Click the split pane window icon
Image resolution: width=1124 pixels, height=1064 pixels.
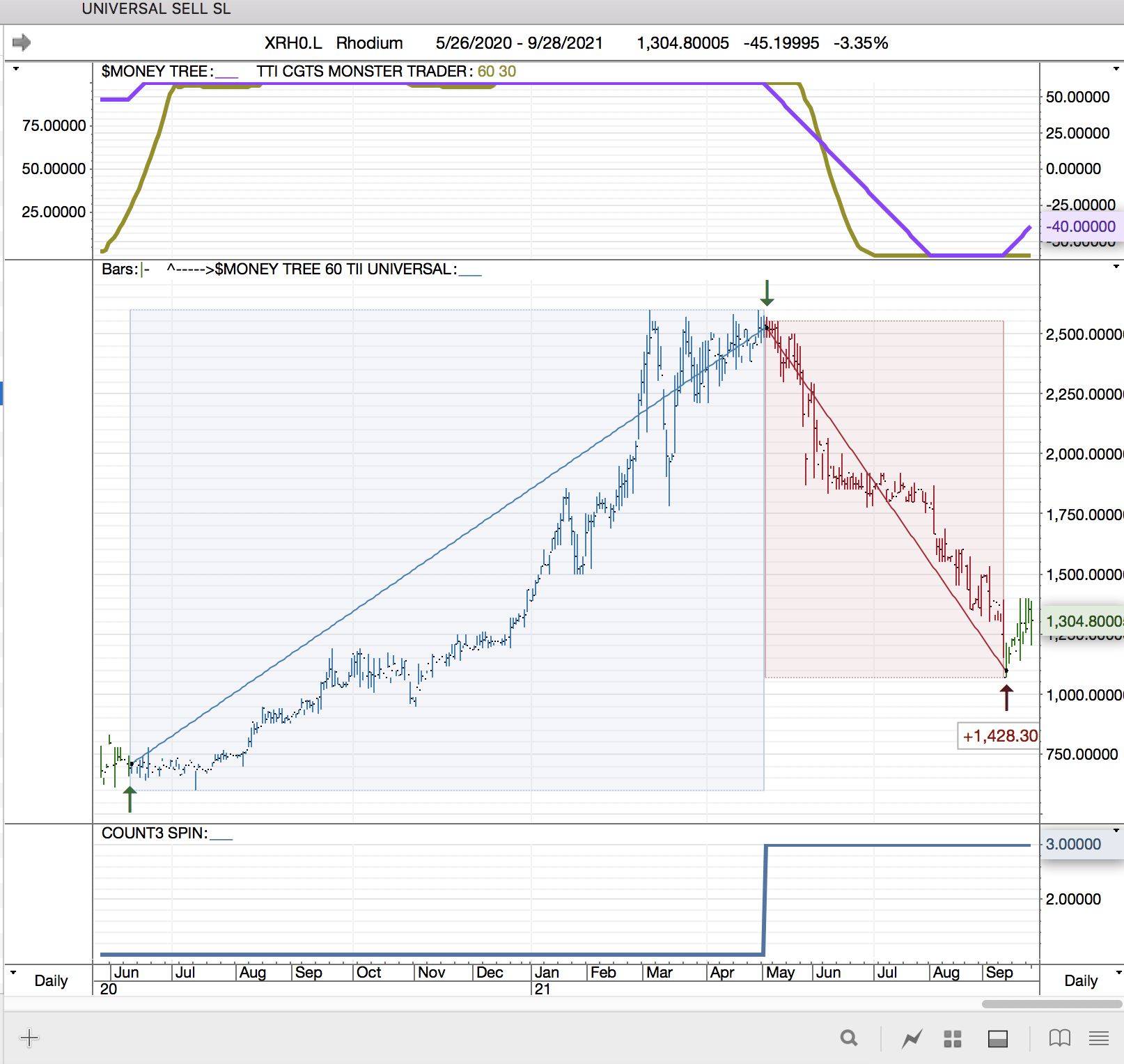tap(997, 1039)
